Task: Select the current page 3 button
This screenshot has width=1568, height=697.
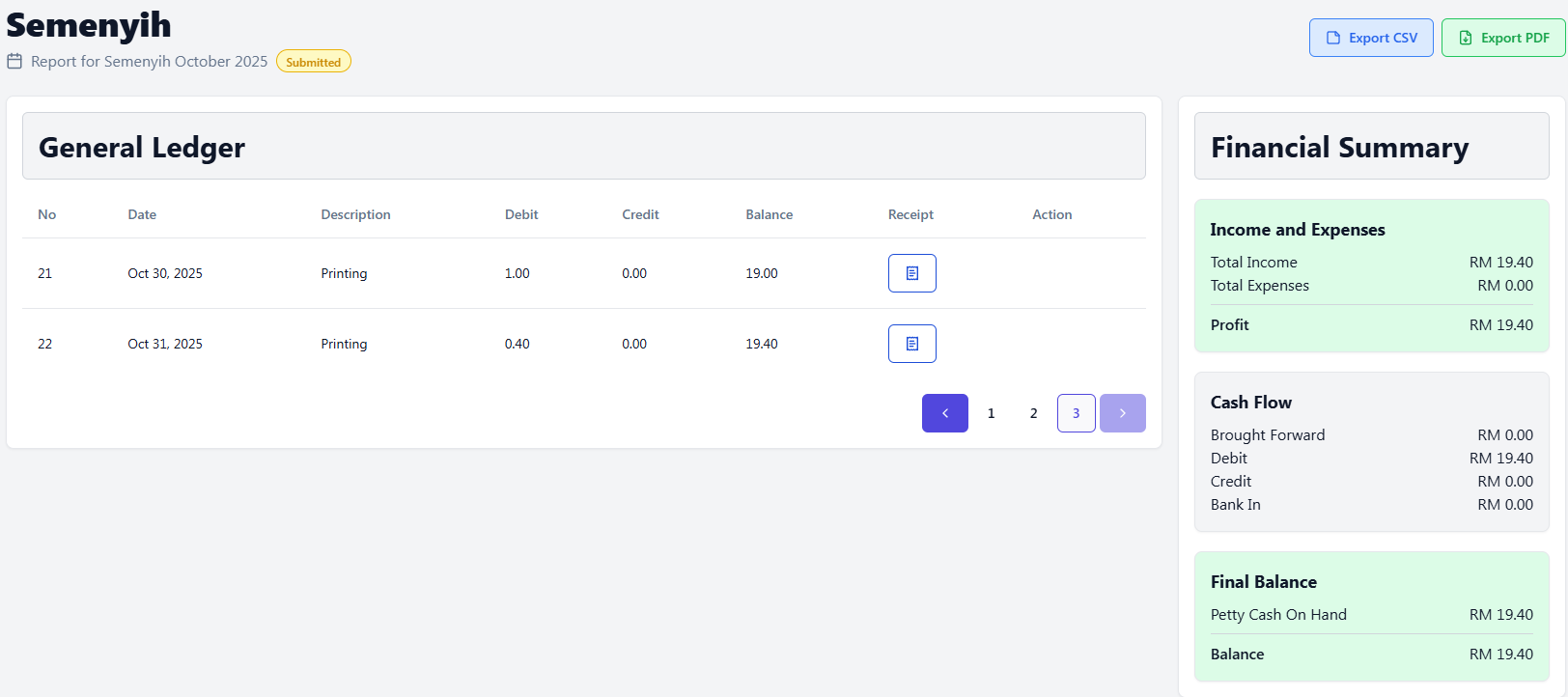Action: pyautogui.click(x=1076, y=413)
